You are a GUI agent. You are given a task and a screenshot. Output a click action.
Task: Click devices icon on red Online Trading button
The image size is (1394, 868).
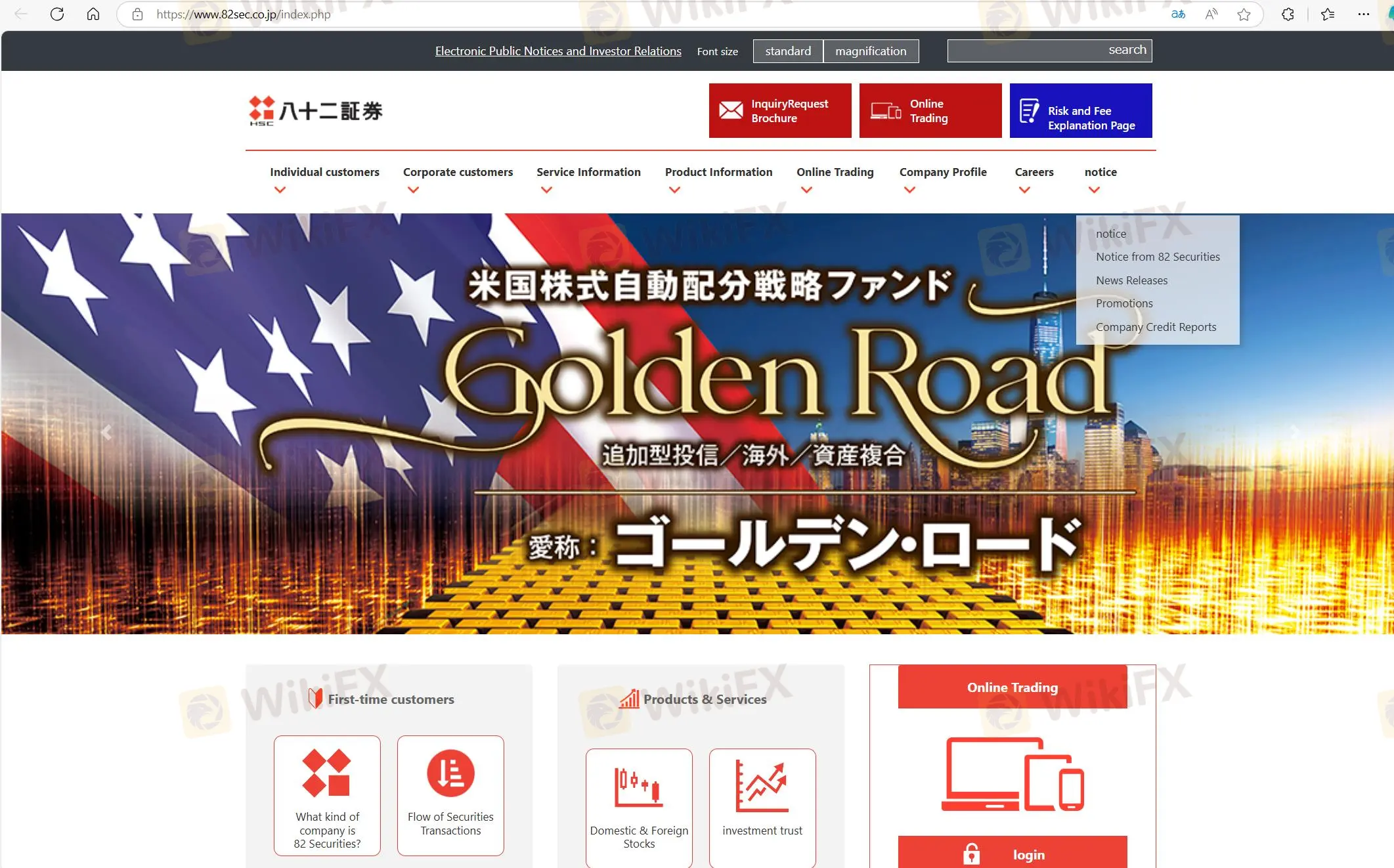click(x=886, y=111)
